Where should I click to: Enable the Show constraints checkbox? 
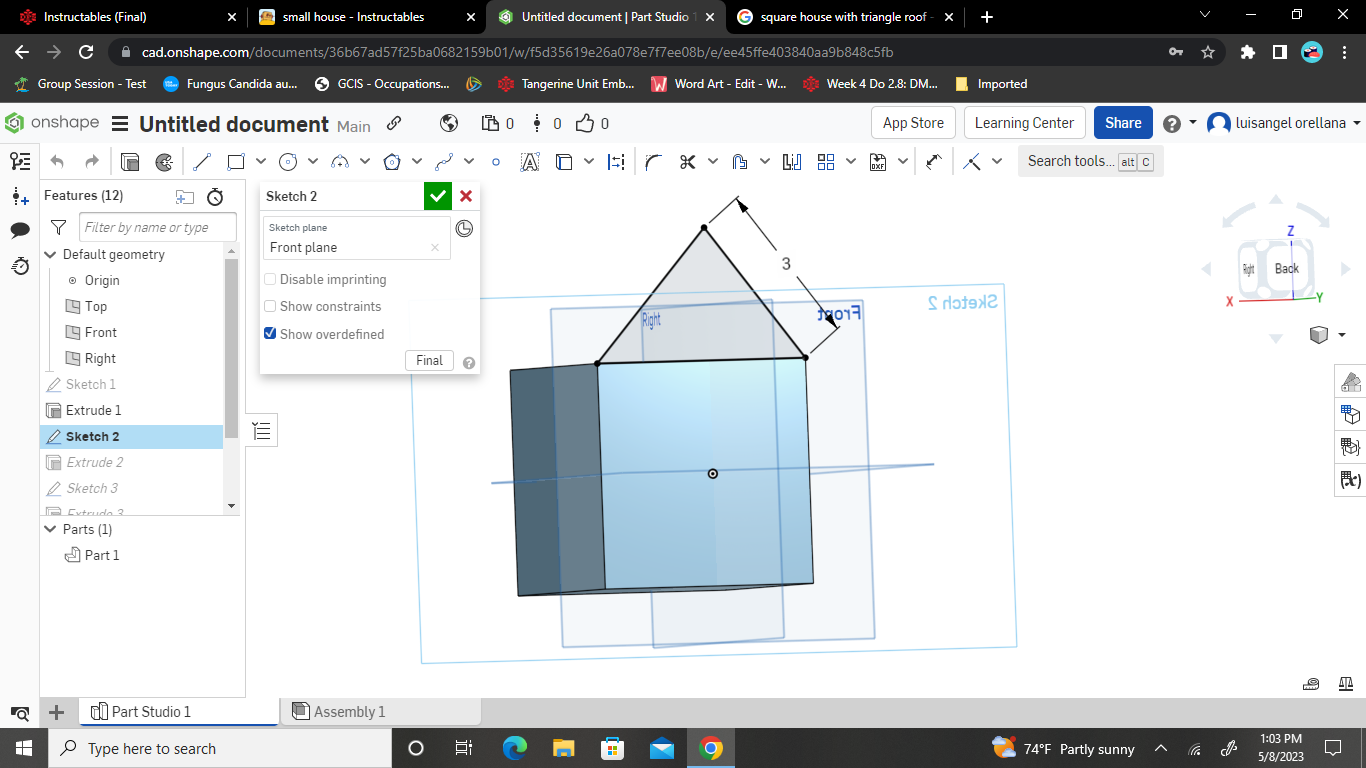click(268, 306)
